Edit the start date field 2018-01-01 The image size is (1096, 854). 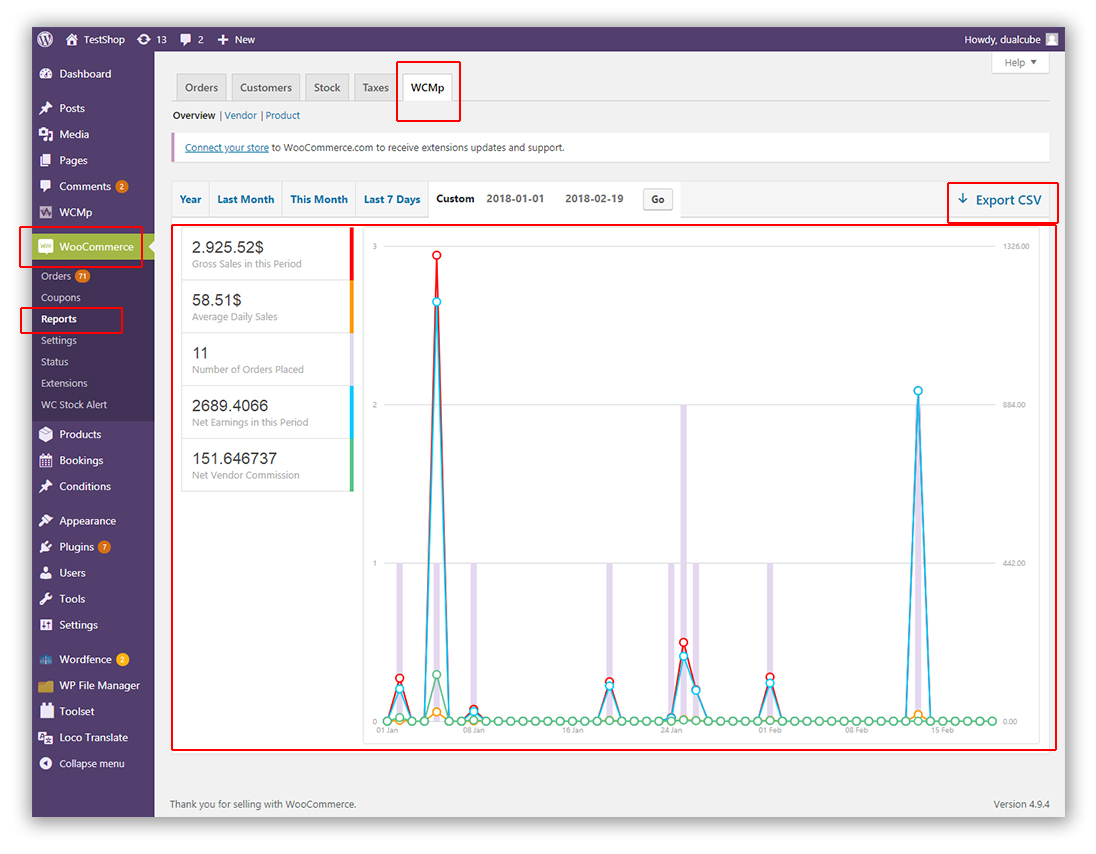click(515, 198)
